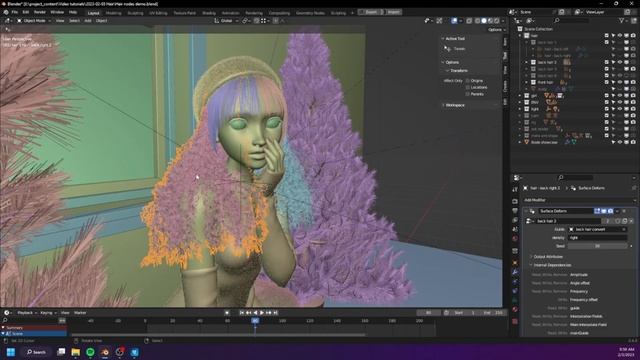Uncheck exclude checkbox for light collection
The width and height of the screenshot is (640, 360).
tap(607, 109)
